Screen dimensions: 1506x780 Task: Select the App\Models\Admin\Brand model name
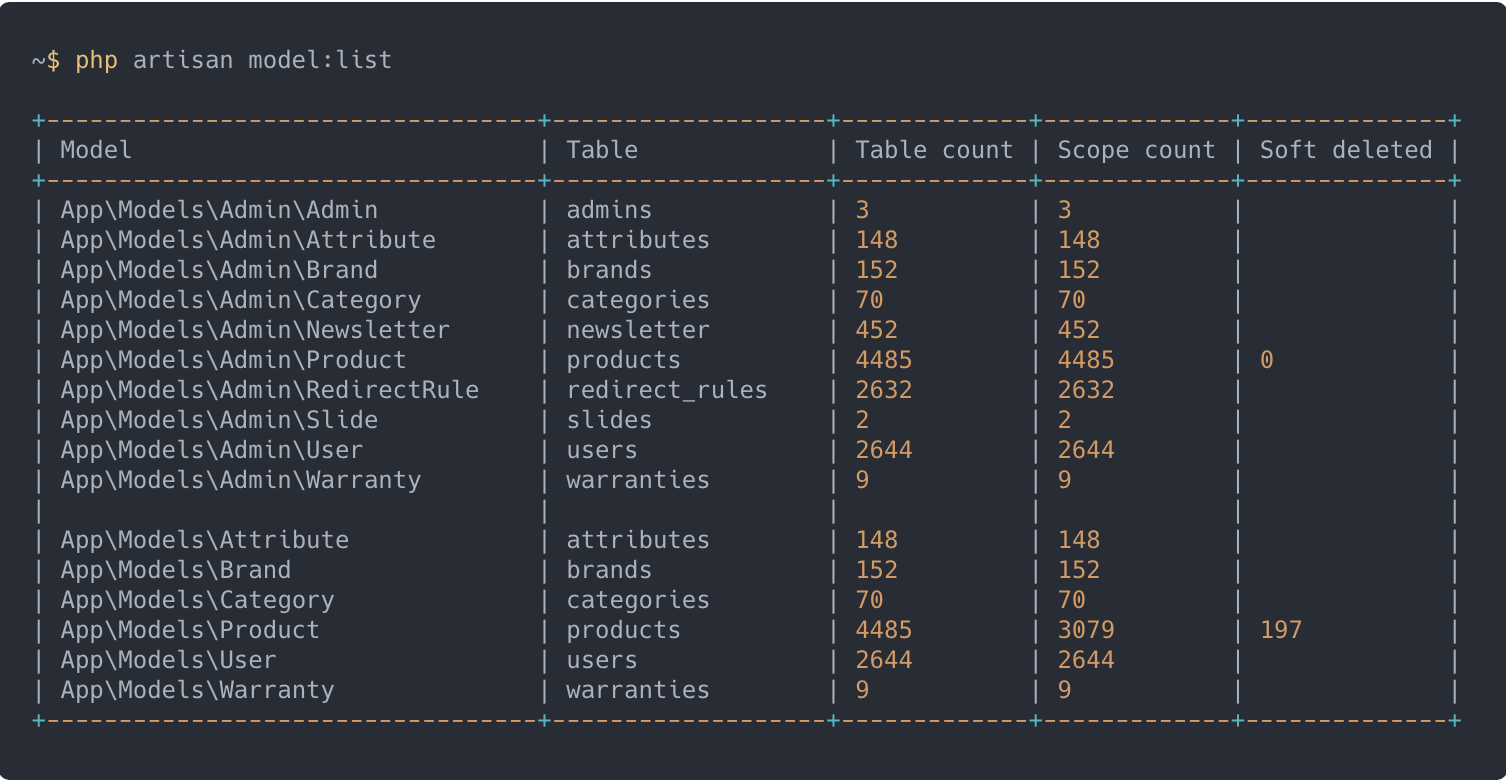coord(219,270)
